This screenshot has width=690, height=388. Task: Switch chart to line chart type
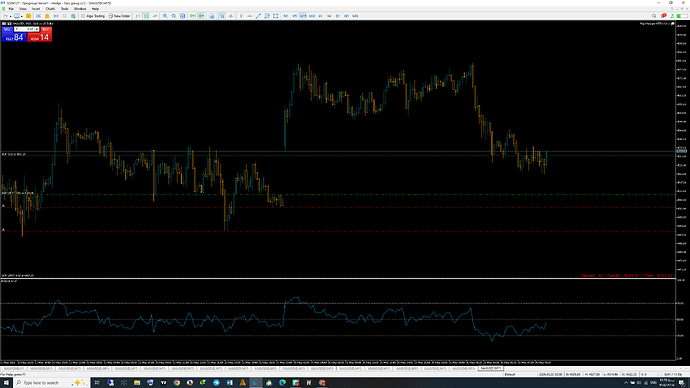coord(155,16)
